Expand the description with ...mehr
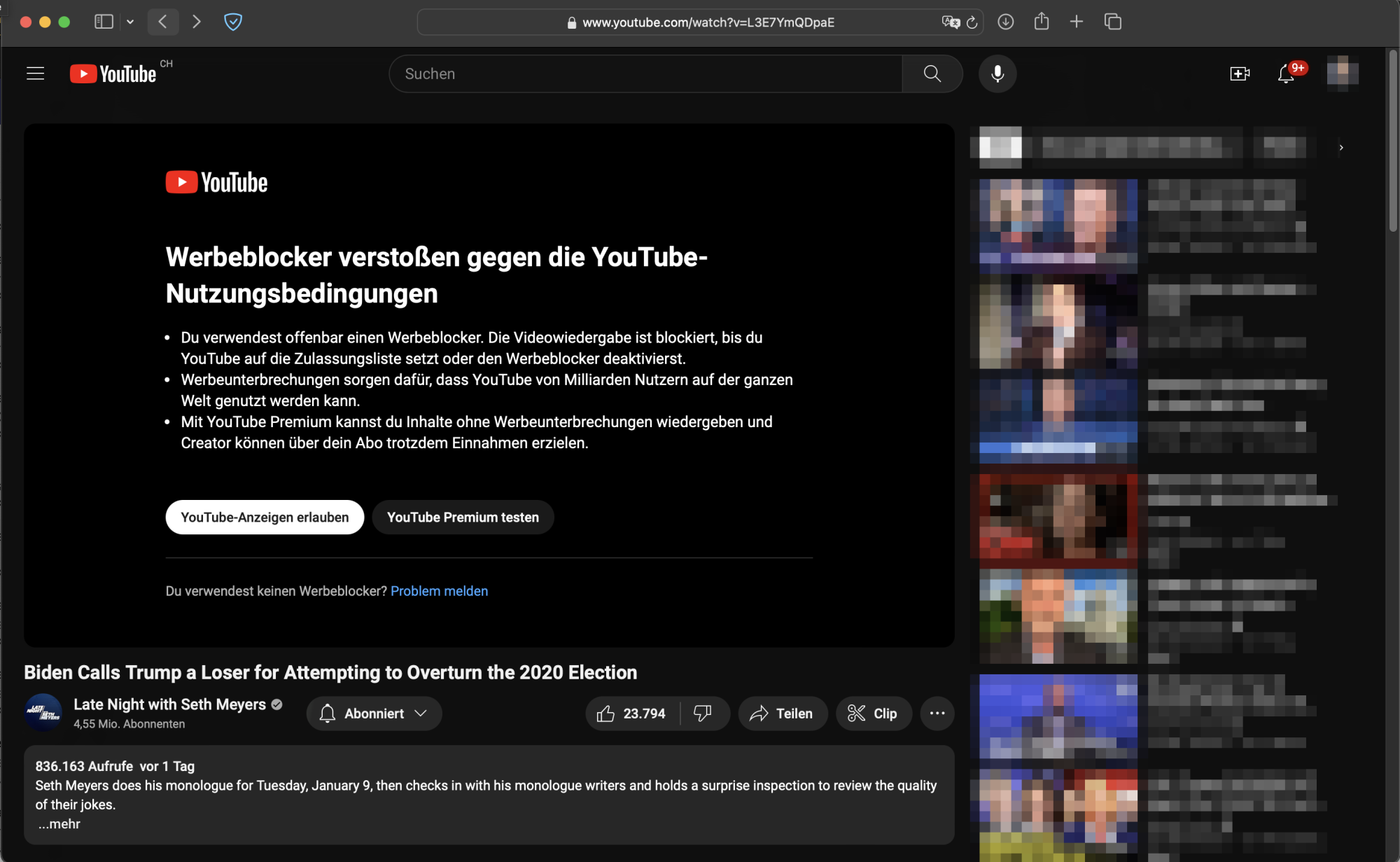1400x862 pixels. click(59, 823)
